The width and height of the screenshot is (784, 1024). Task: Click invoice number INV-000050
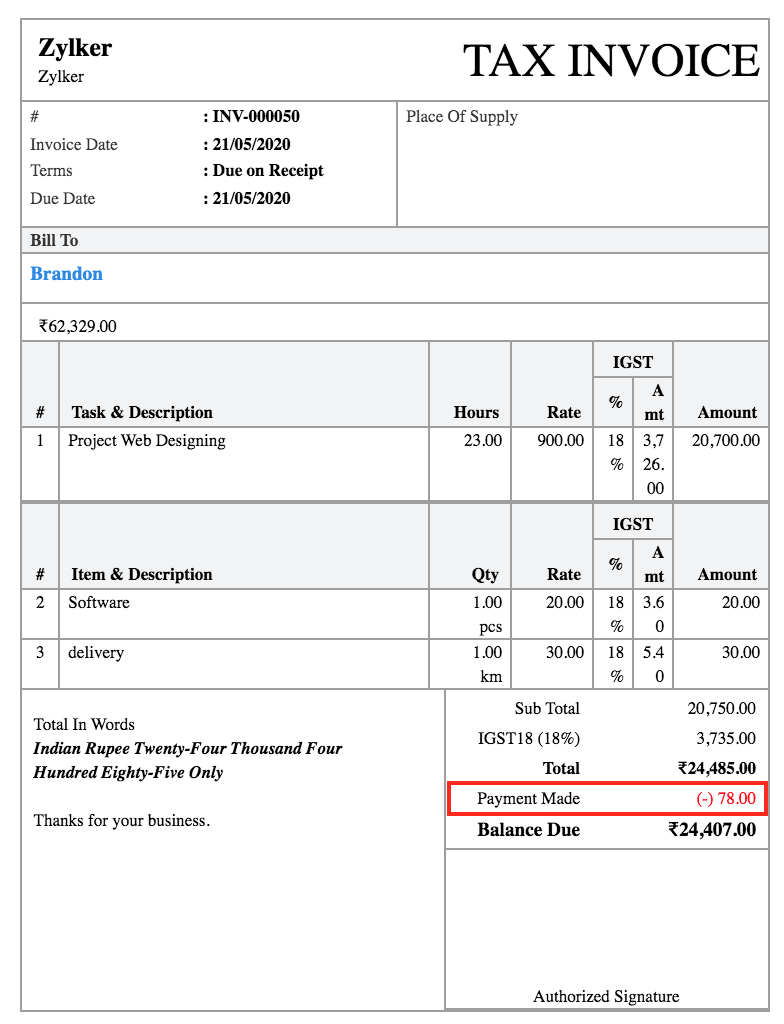pos(255,116)
